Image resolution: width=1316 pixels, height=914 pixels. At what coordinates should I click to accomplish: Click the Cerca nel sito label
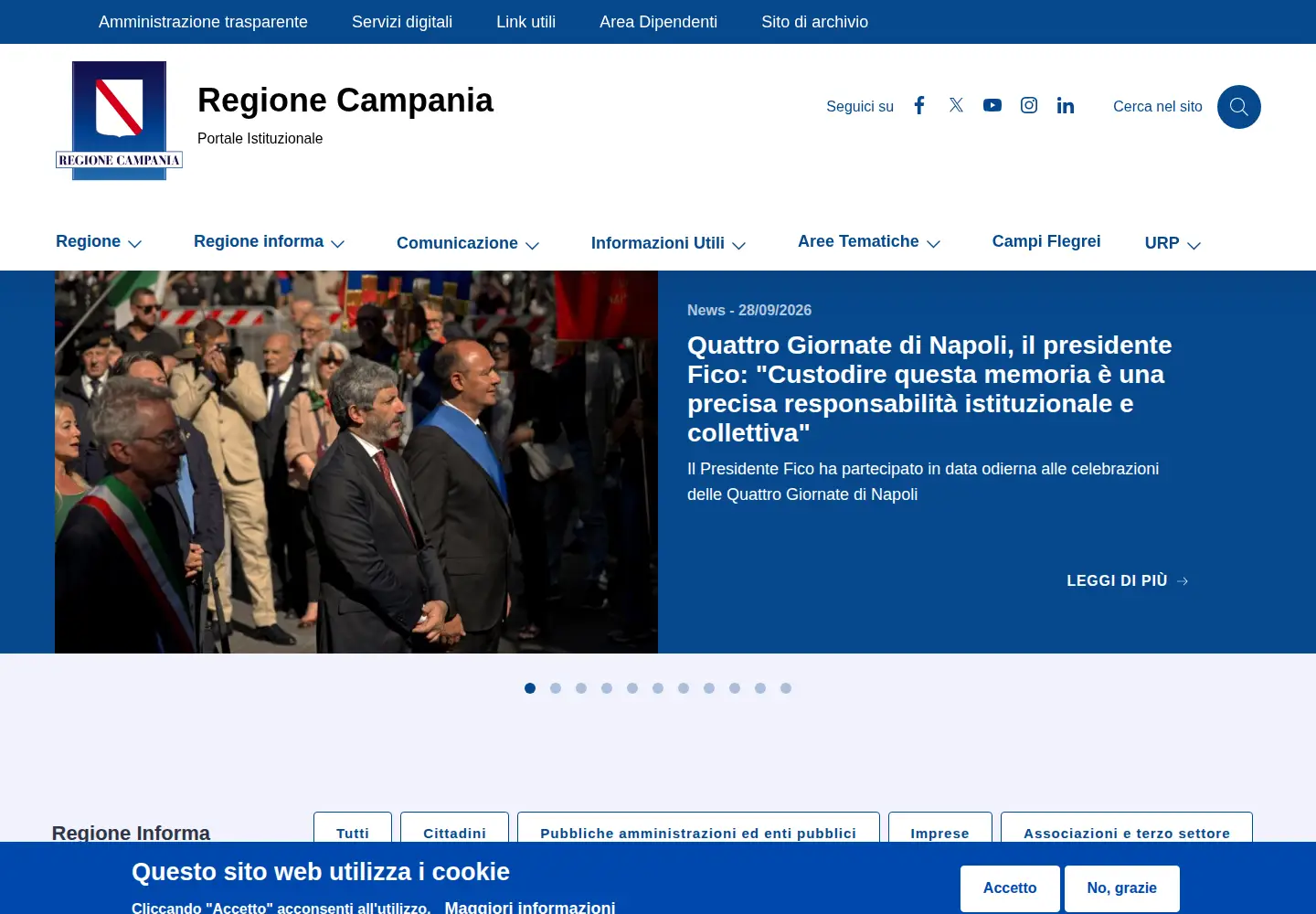point(1158,106)
